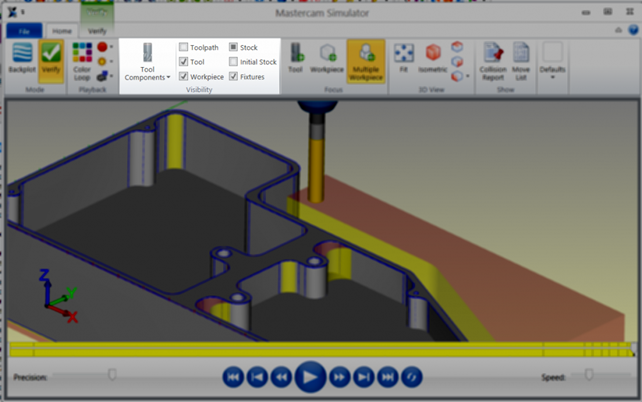Click the red circle playback icon
The width and height of the screenshot is (642, 402).
click(102, 47)
